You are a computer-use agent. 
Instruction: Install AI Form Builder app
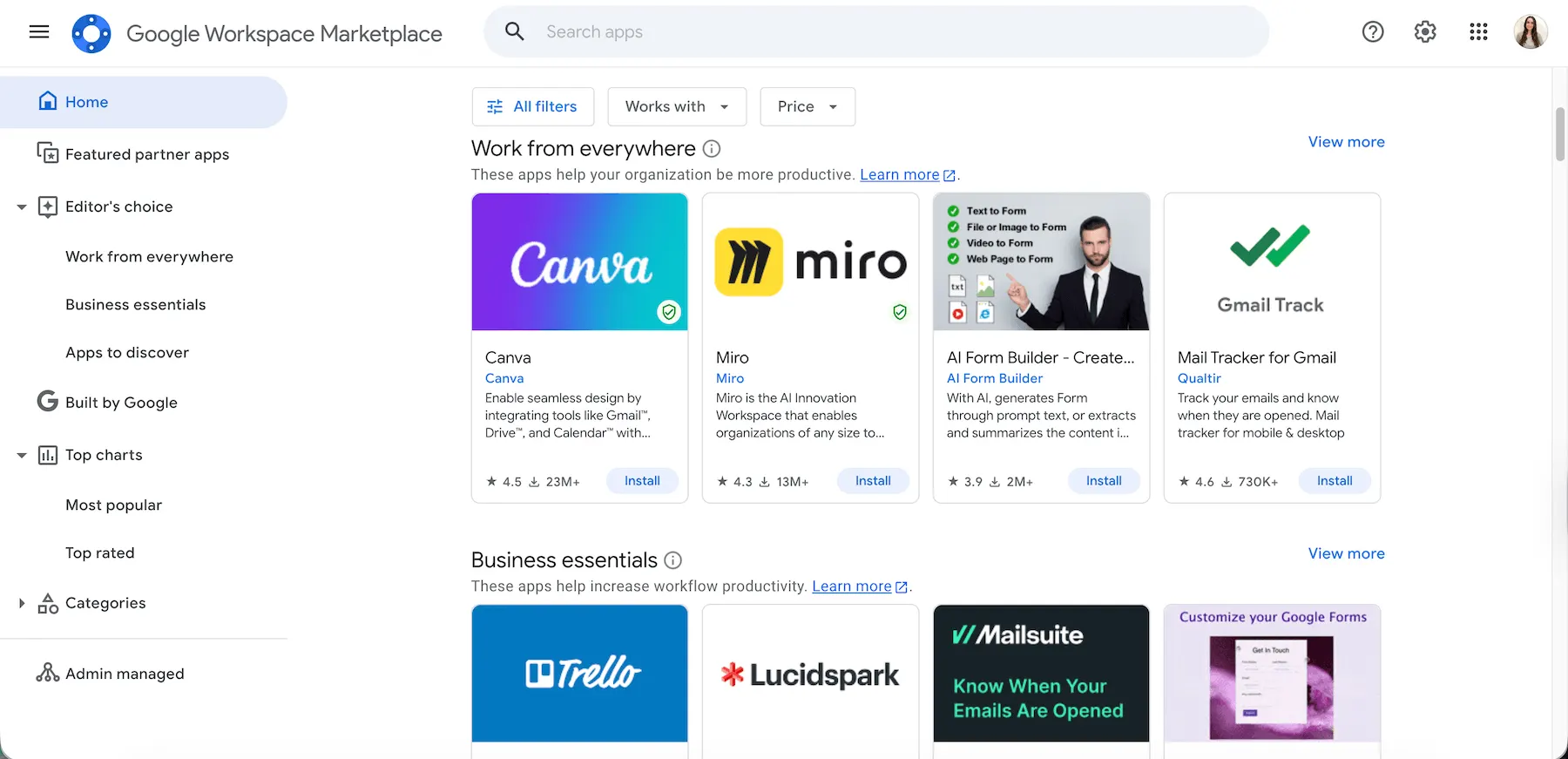coord(1104,481)
